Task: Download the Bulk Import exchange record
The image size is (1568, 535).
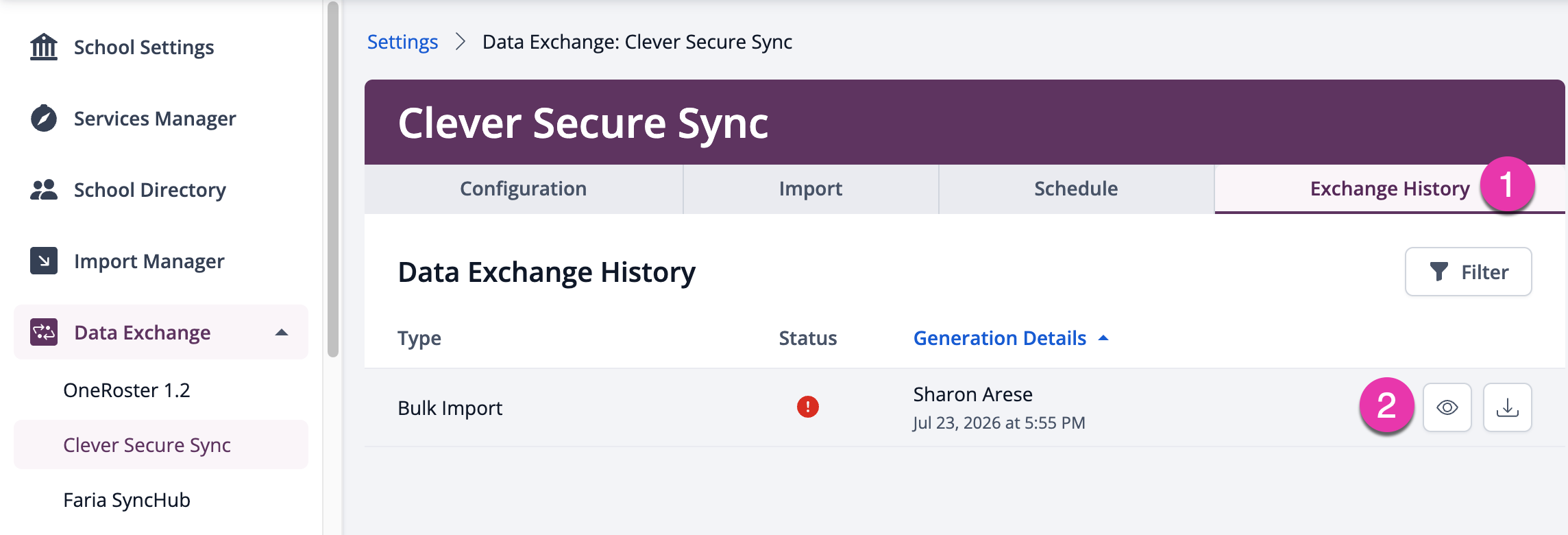Action: tap(1507, 407)
